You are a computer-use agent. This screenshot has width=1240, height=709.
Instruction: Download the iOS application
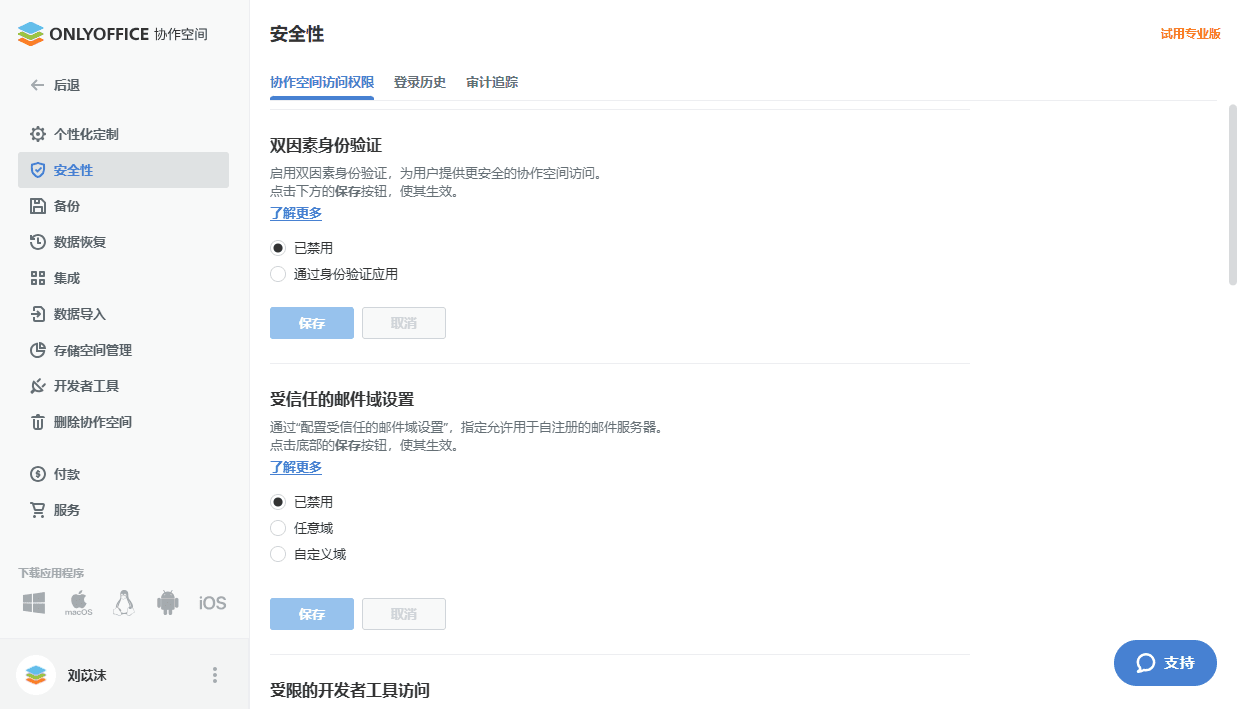(211, 602)
